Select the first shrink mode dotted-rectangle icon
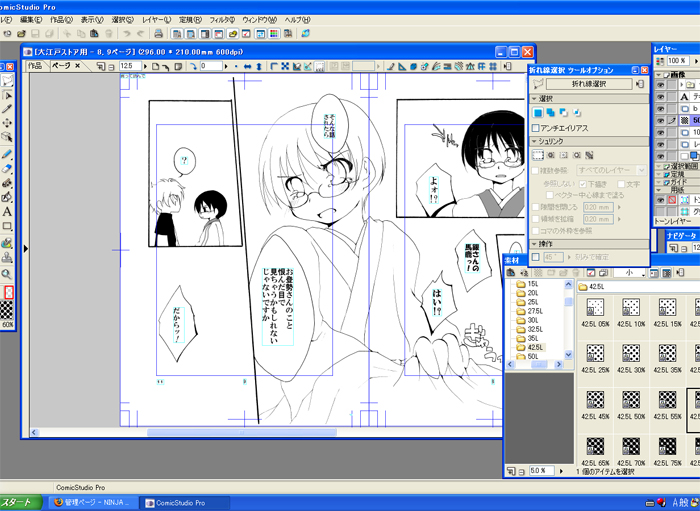The height and width of the screenshot is (511, 700). (x=538, y=155)
